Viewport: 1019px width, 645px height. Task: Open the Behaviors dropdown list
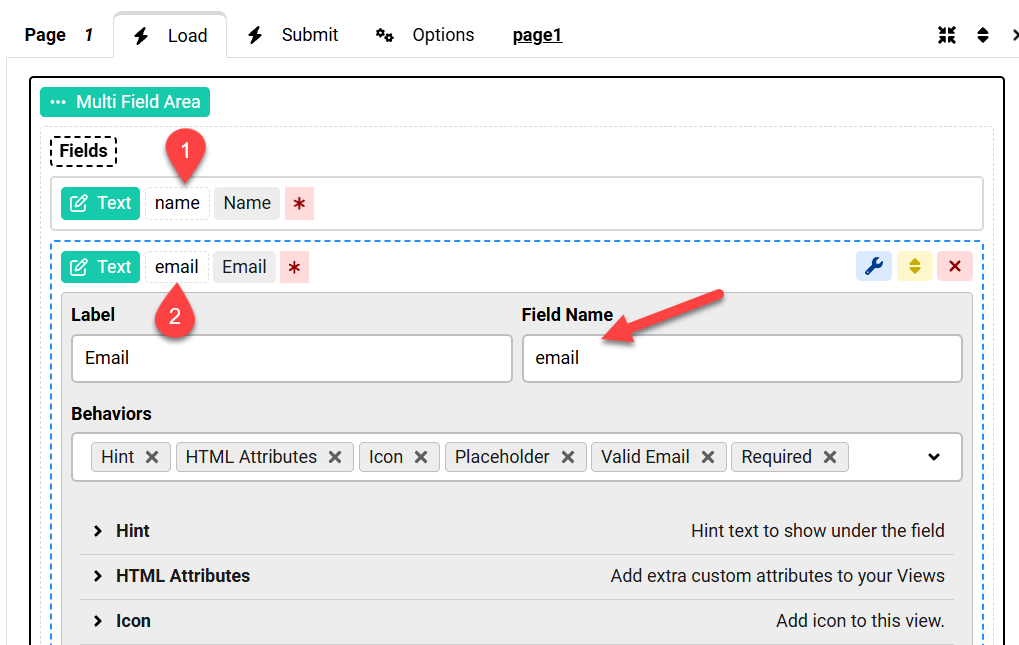click(933, 457)
